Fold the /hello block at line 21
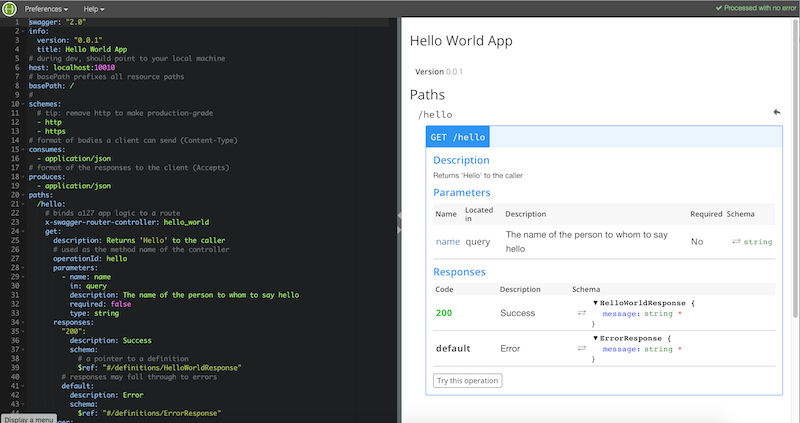The width and height of the screenshot is (800, 423). (23, 204)
